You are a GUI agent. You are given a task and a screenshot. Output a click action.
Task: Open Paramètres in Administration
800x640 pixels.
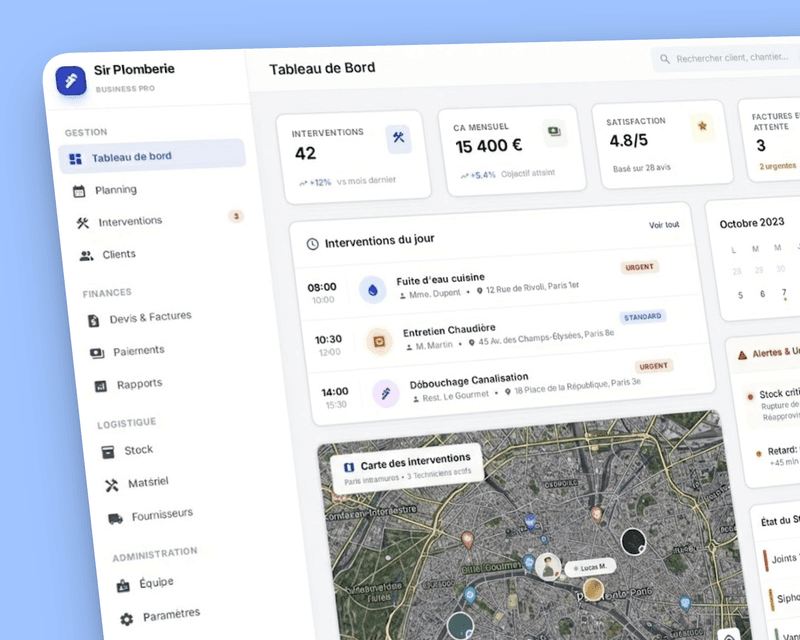pyautogui.click(x=171, y=614)
